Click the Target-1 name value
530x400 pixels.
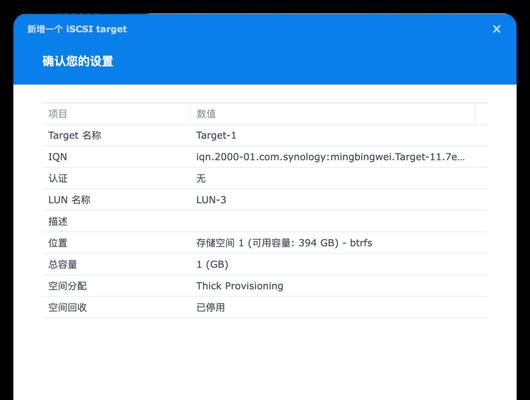(x=216, y=136)
